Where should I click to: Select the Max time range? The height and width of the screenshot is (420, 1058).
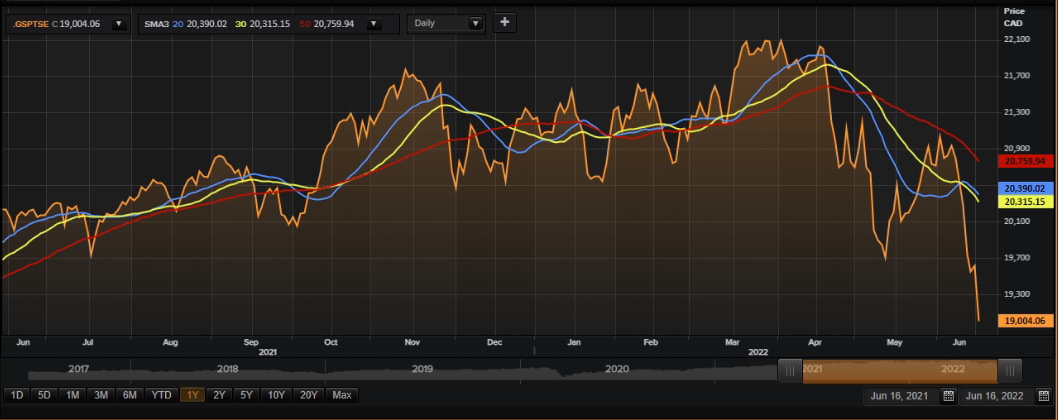(x=342, y=395)
